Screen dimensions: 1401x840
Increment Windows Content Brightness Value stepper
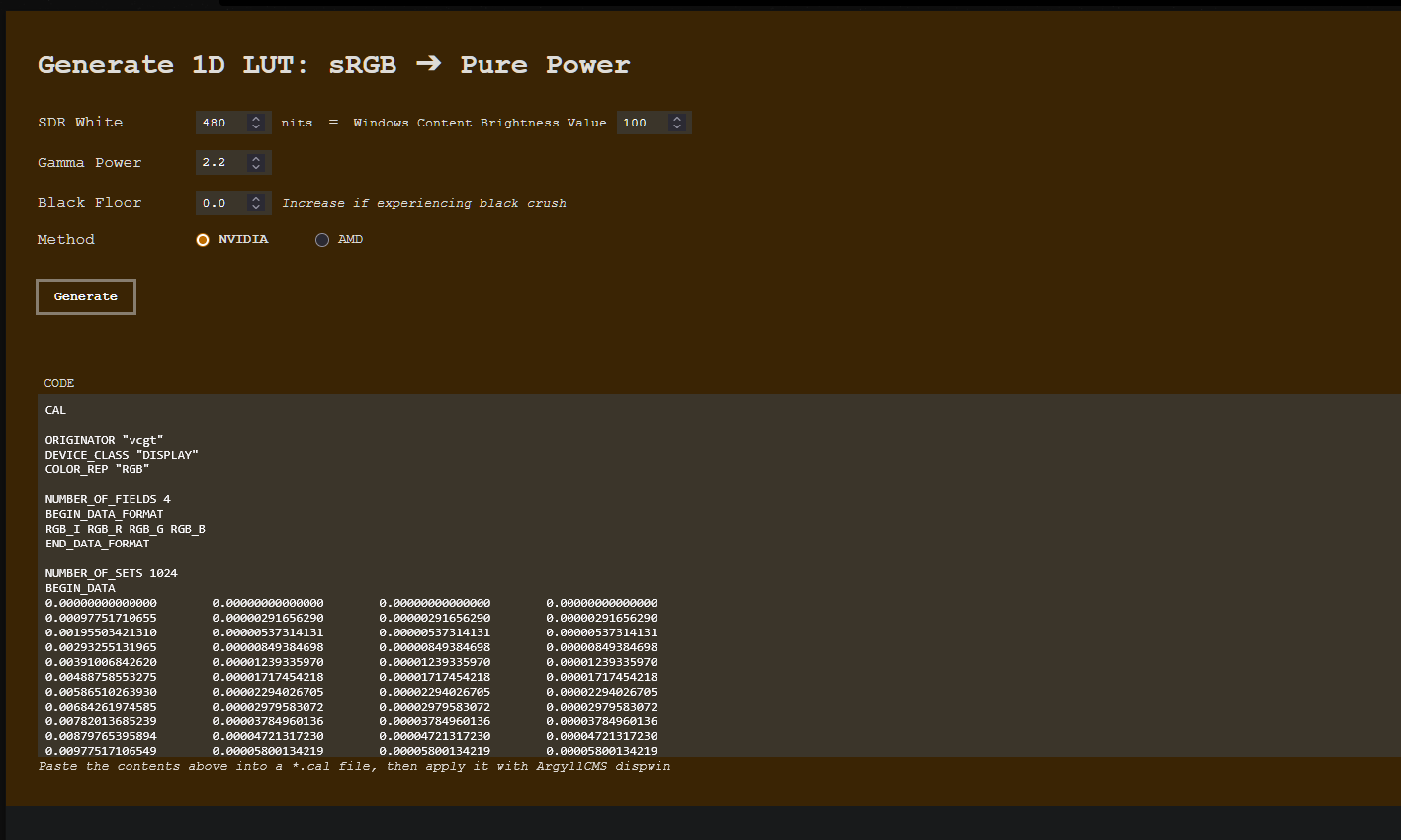pos(677,118)
